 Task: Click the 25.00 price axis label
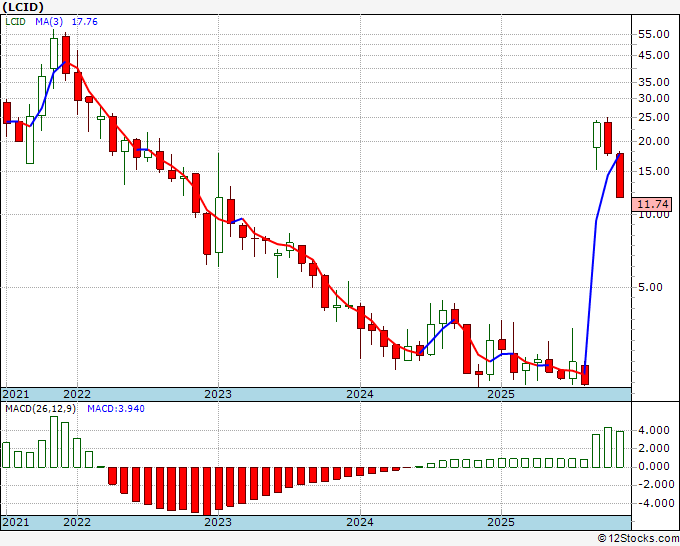click(654, 117)
